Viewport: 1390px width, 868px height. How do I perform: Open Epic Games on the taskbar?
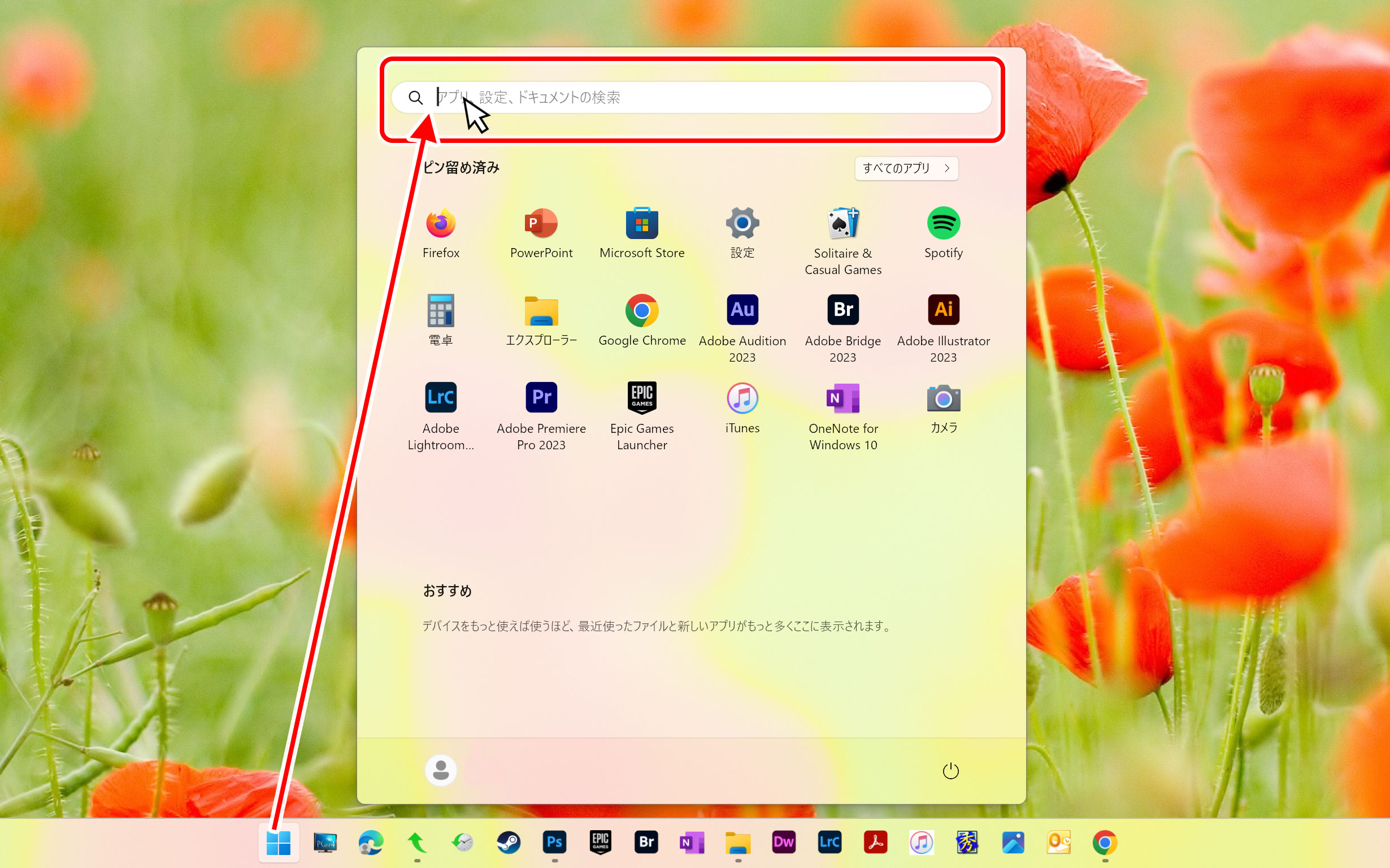coord(600,842)
